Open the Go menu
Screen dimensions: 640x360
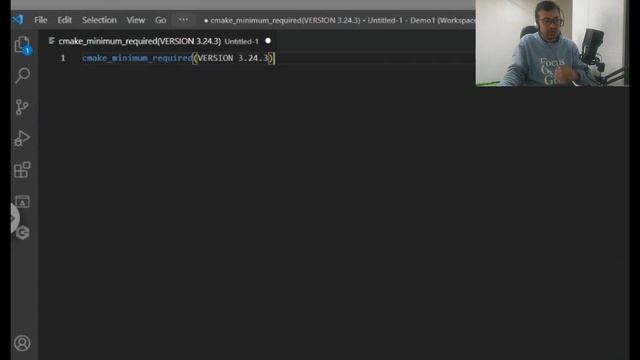point(160,20)
